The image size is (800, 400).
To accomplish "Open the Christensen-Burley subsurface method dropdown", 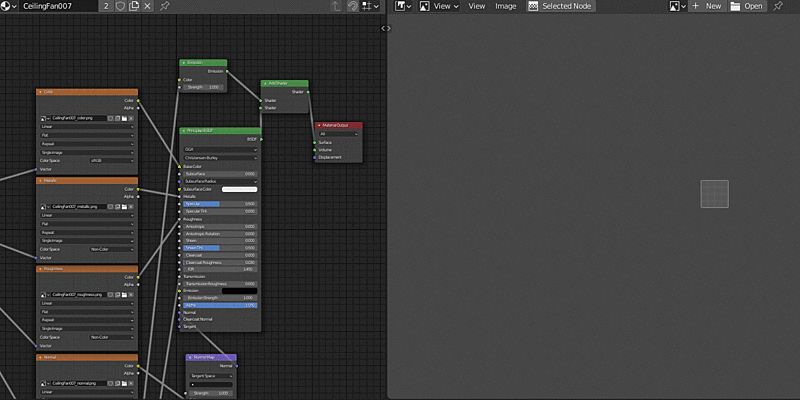I will click(x=220, y=158).
